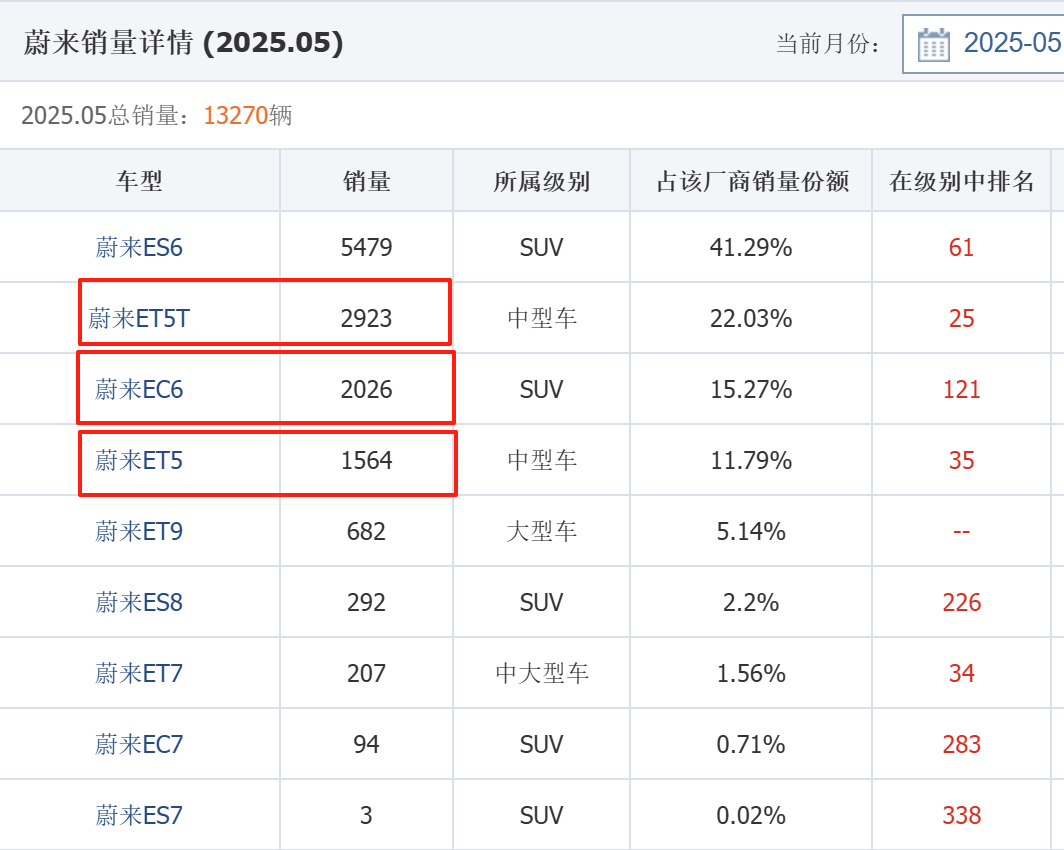The height and width of the screenshot is (850, 1064).
Task: Open the 蔚来ET7 model link
Action: click(x=139, y=674)
